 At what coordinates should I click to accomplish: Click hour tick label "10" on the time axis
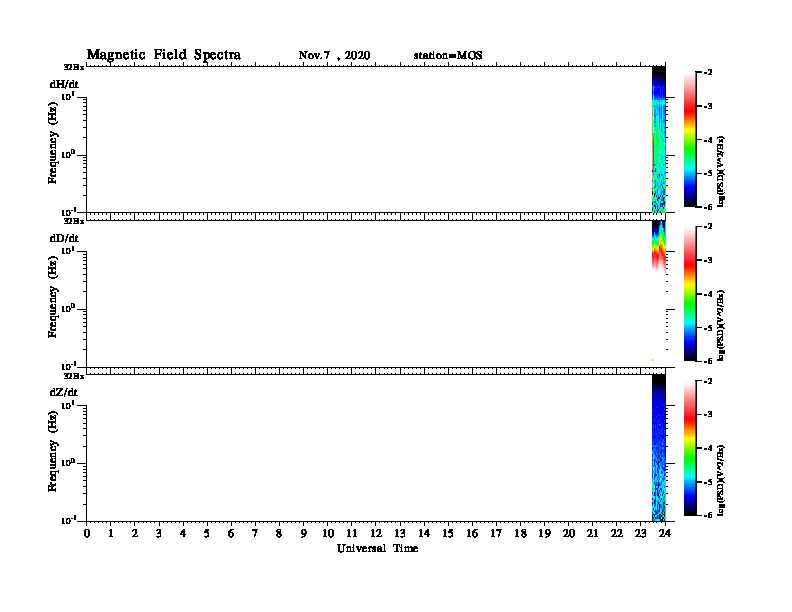[x=328, y=534]
